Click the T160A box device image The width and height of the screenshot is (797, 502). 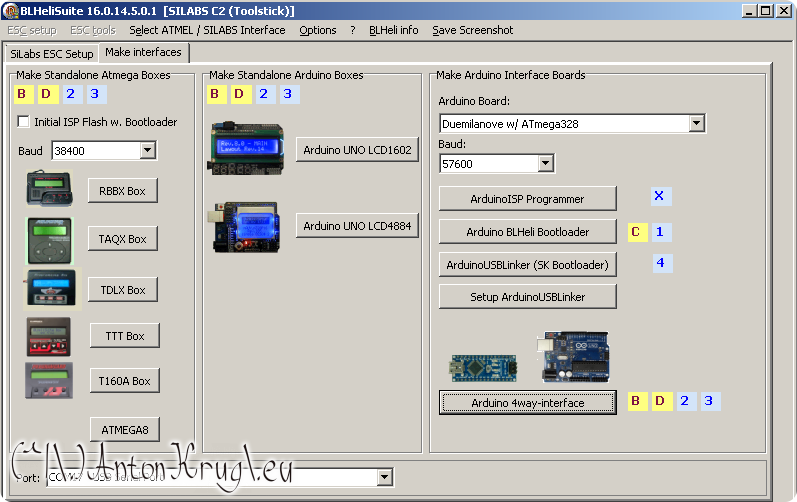[x=49, y=380]
